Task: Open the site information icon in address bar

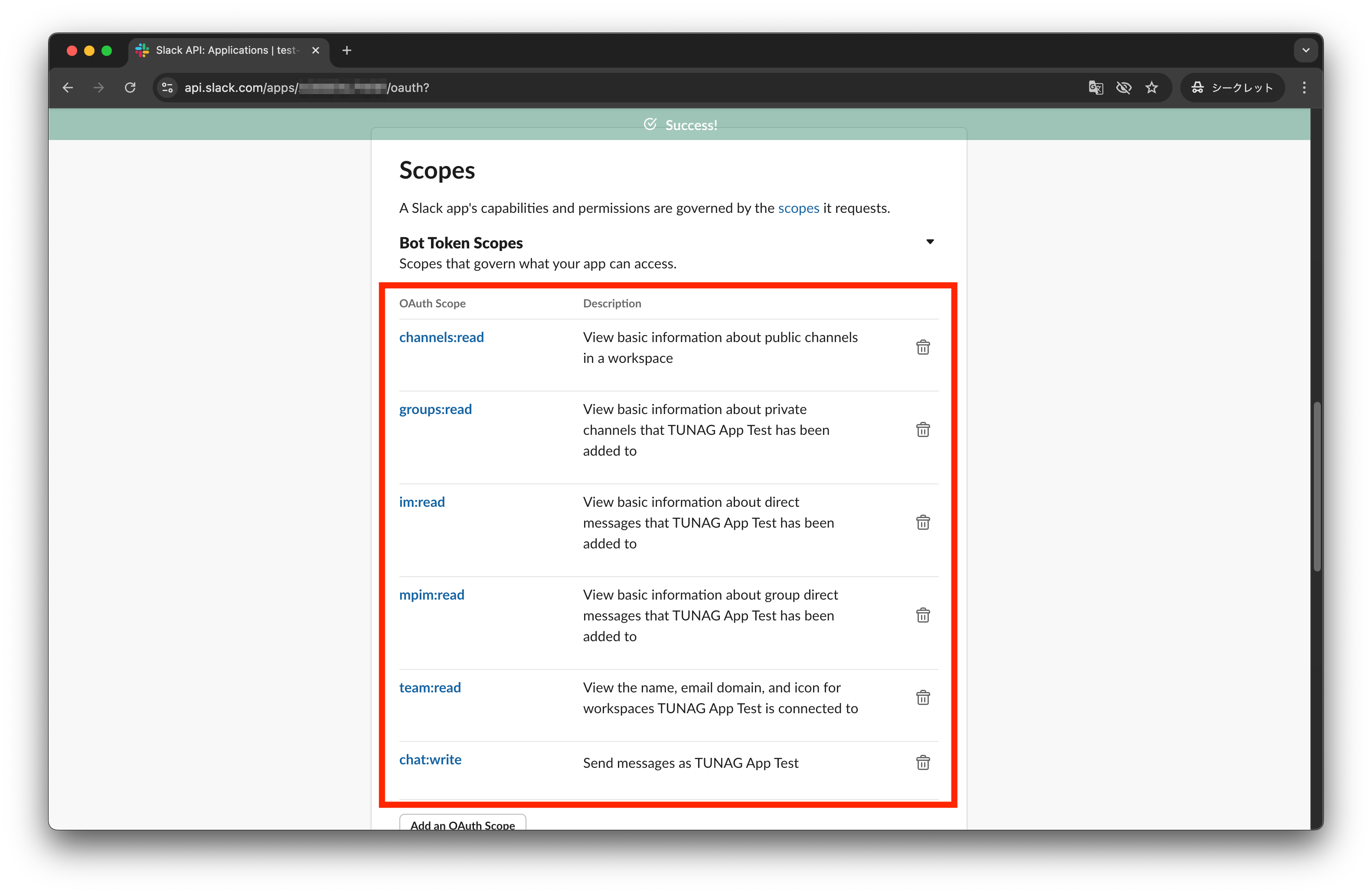Action: [x=168, y=88]
